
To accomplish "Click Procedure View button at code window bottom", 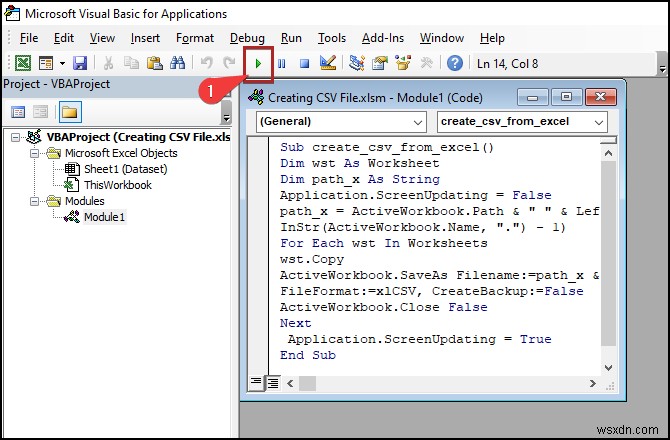I will [x=256, y=383].
